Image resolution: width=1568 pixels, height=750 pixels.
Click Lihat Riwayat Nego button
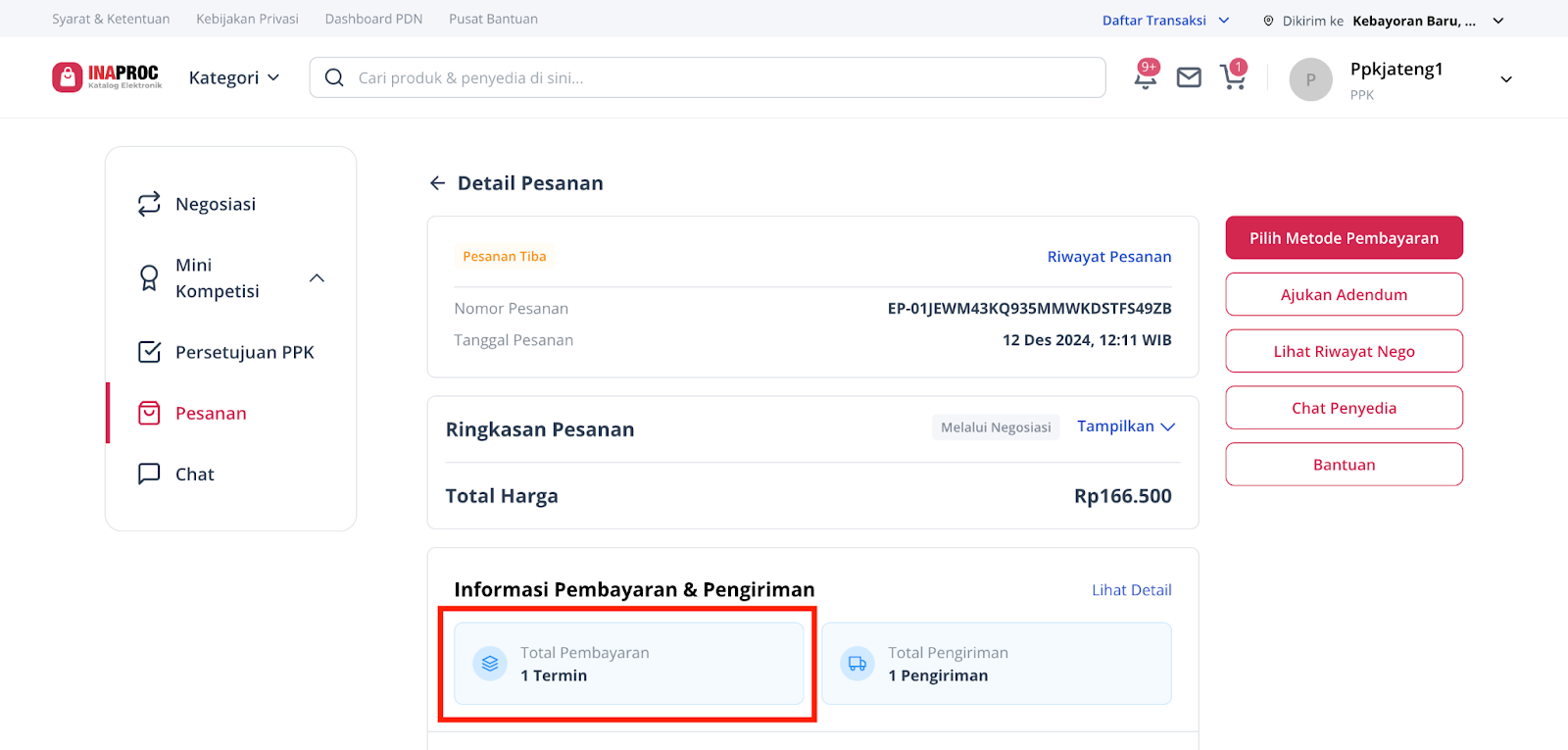click(1344, 352)
